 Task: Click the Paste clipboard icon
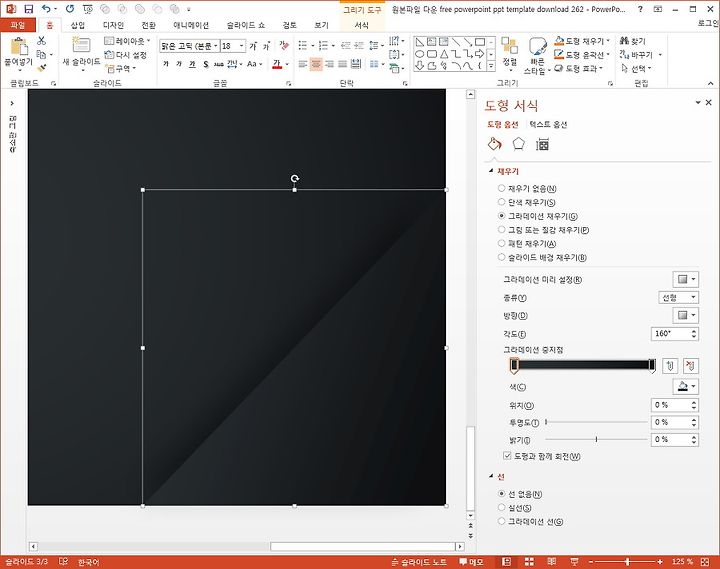(19, 47)
